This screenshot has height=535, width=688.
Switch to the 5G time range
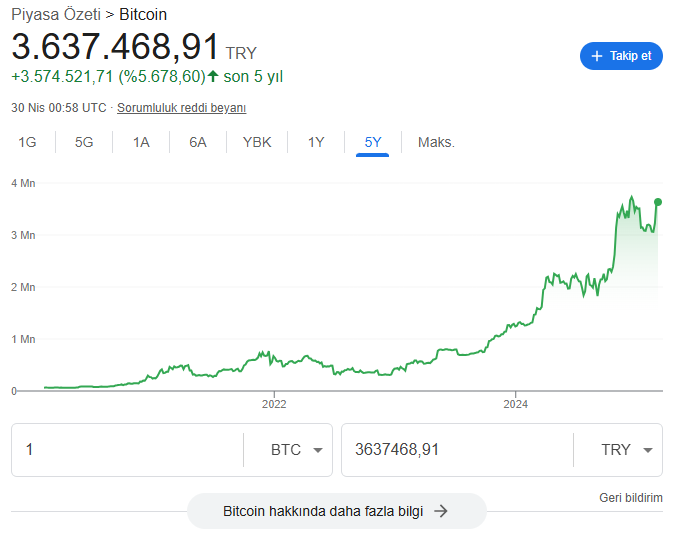click(x=84, y=142)
